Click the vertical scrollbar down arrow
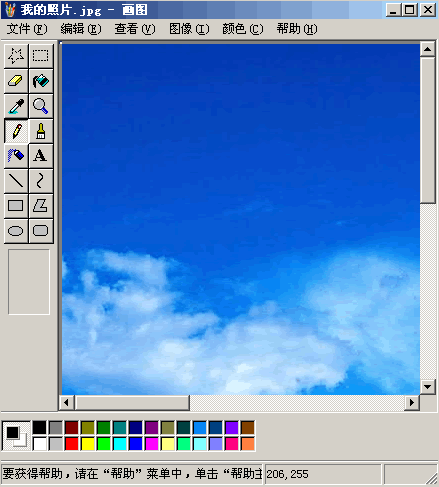This screenshot has width=439, height=487. (x=428, y=387)
